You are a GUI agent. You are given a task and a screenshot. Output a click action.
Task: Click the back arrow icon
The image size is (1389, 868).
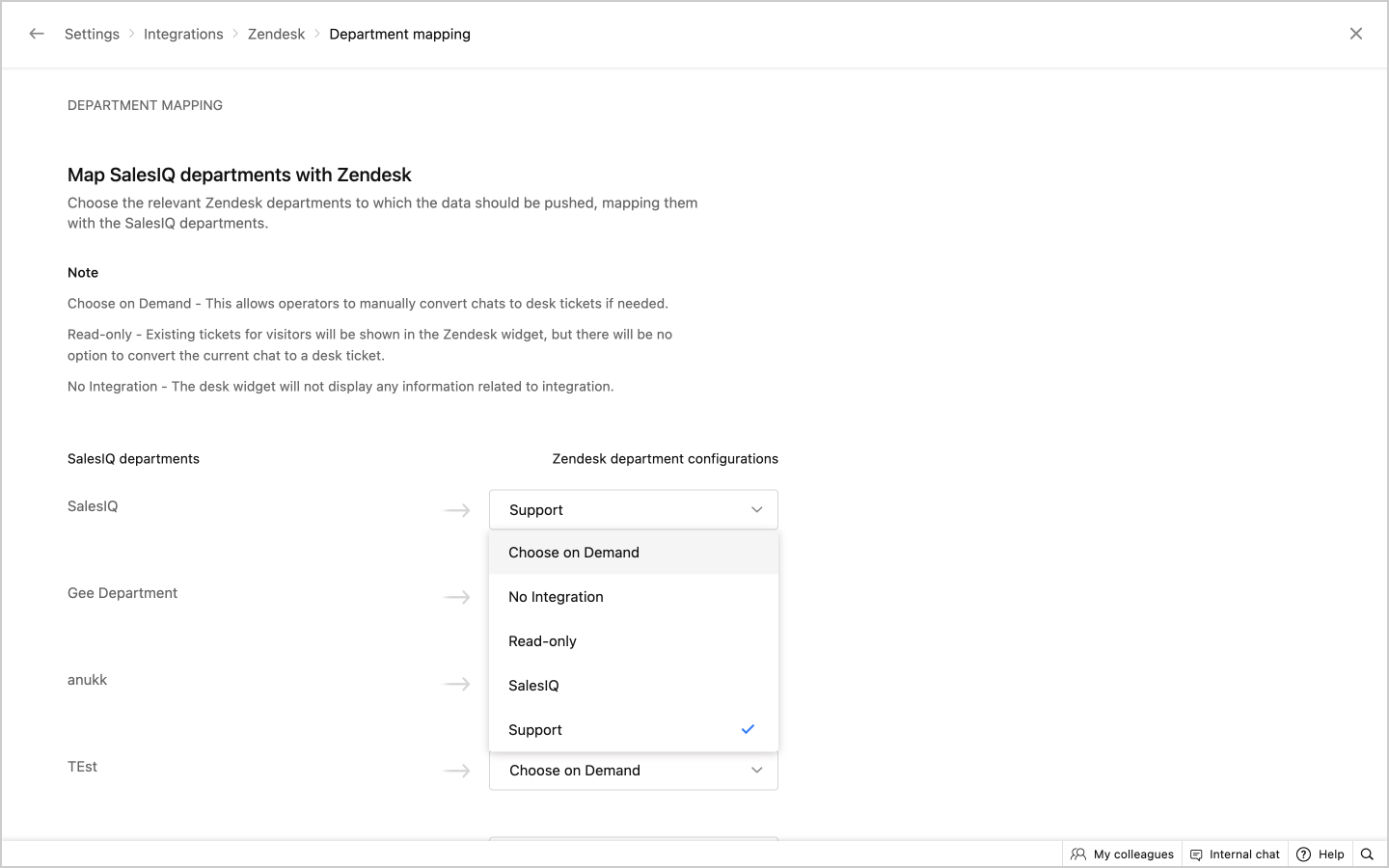click(37, 34)
